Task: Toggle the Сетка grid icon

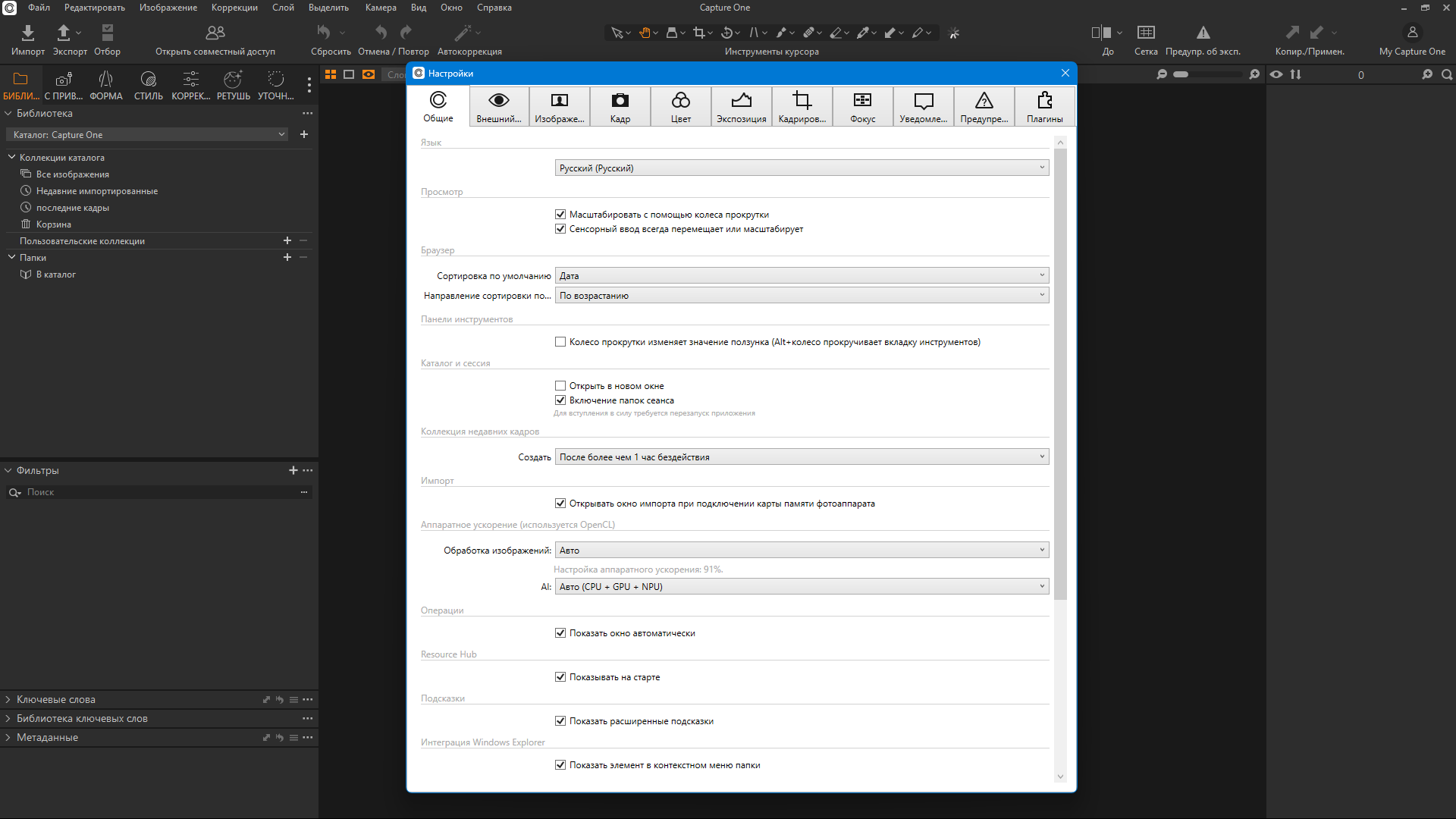Action: pos(1146,33)
